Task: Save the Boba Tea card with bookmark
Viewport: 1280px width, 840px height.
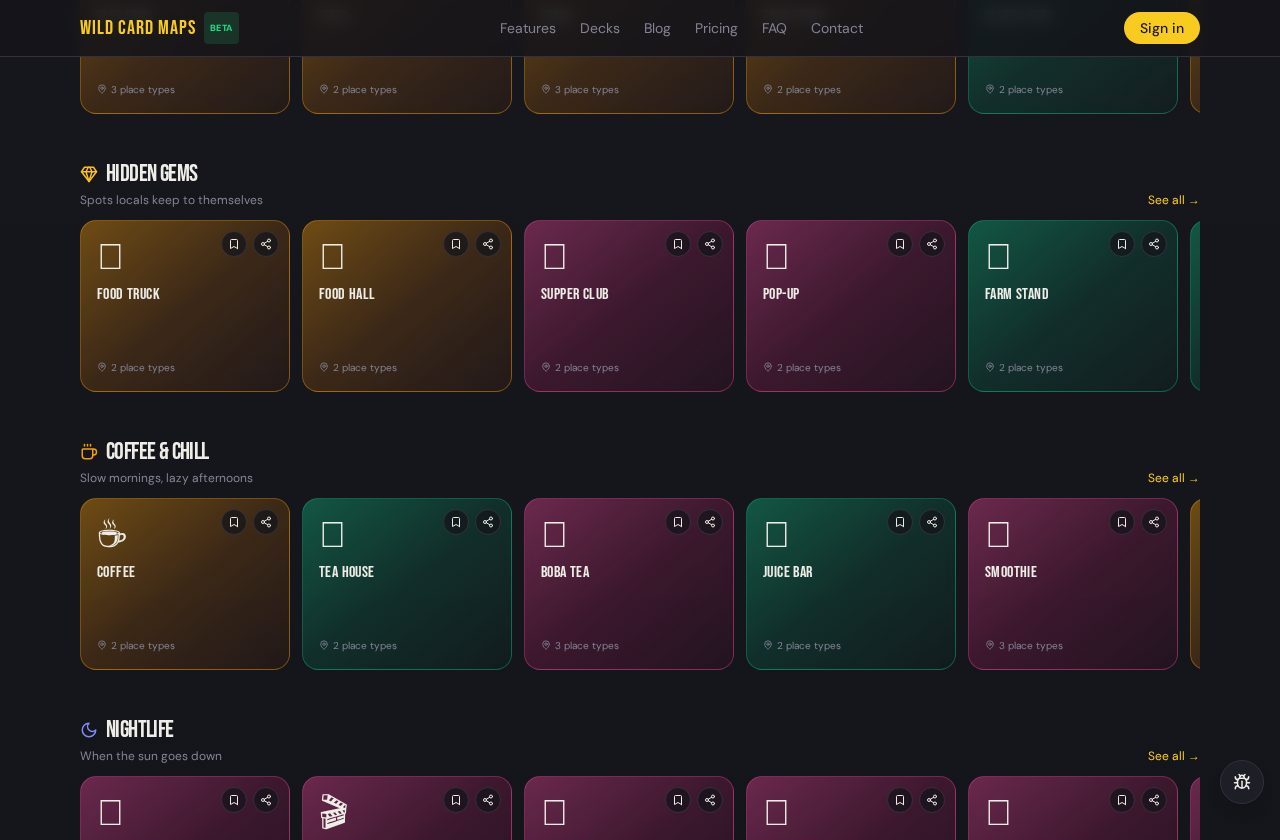Action: coord(678,522)
